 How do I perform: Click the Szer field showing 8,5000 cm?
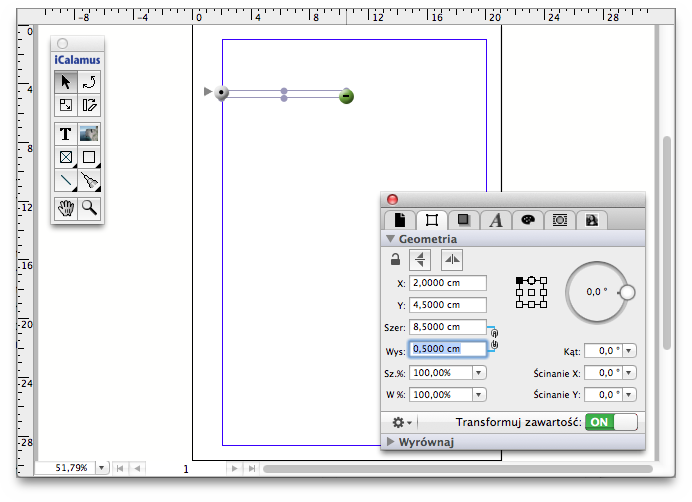448,327
